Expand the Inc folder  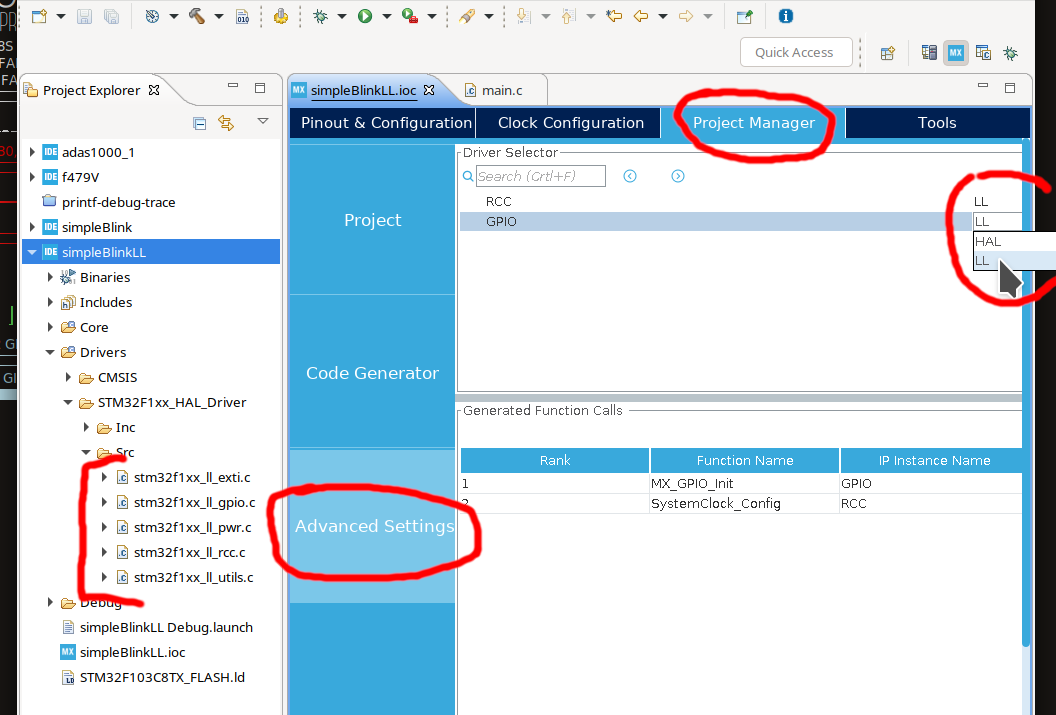coord(86,427)
